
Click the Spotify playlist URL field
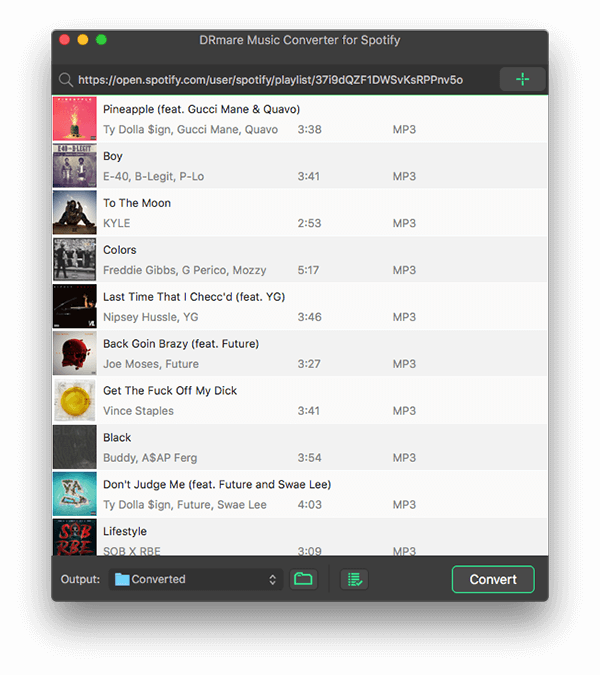pos(270,80)
